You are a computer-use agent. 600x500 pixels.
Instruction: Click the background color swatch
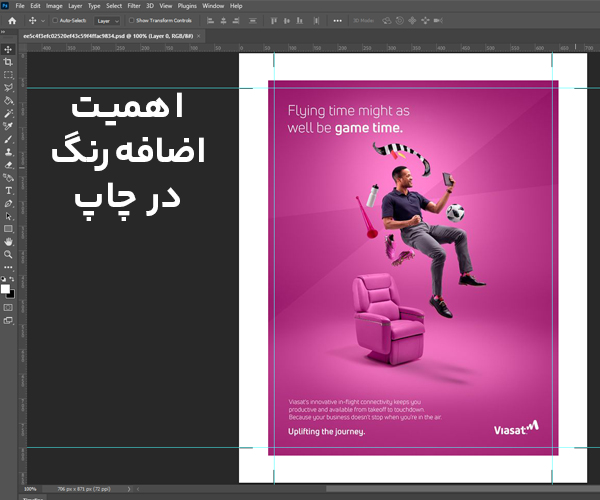pos(12,295)
